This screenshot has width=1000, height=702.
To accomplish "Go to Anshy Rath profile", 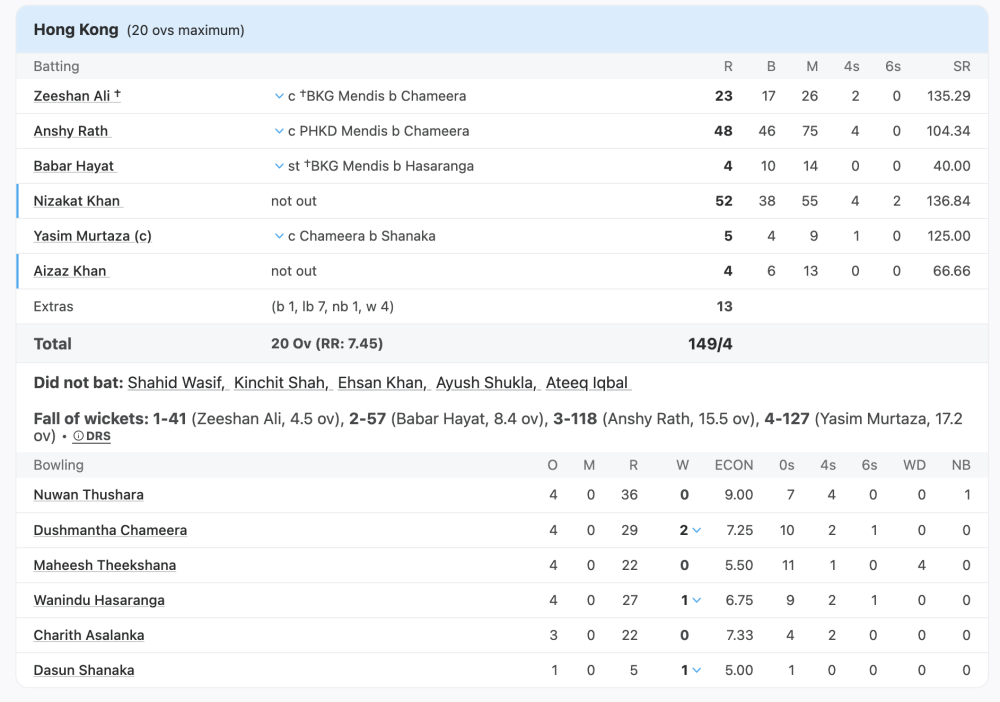I will (70, 131).
